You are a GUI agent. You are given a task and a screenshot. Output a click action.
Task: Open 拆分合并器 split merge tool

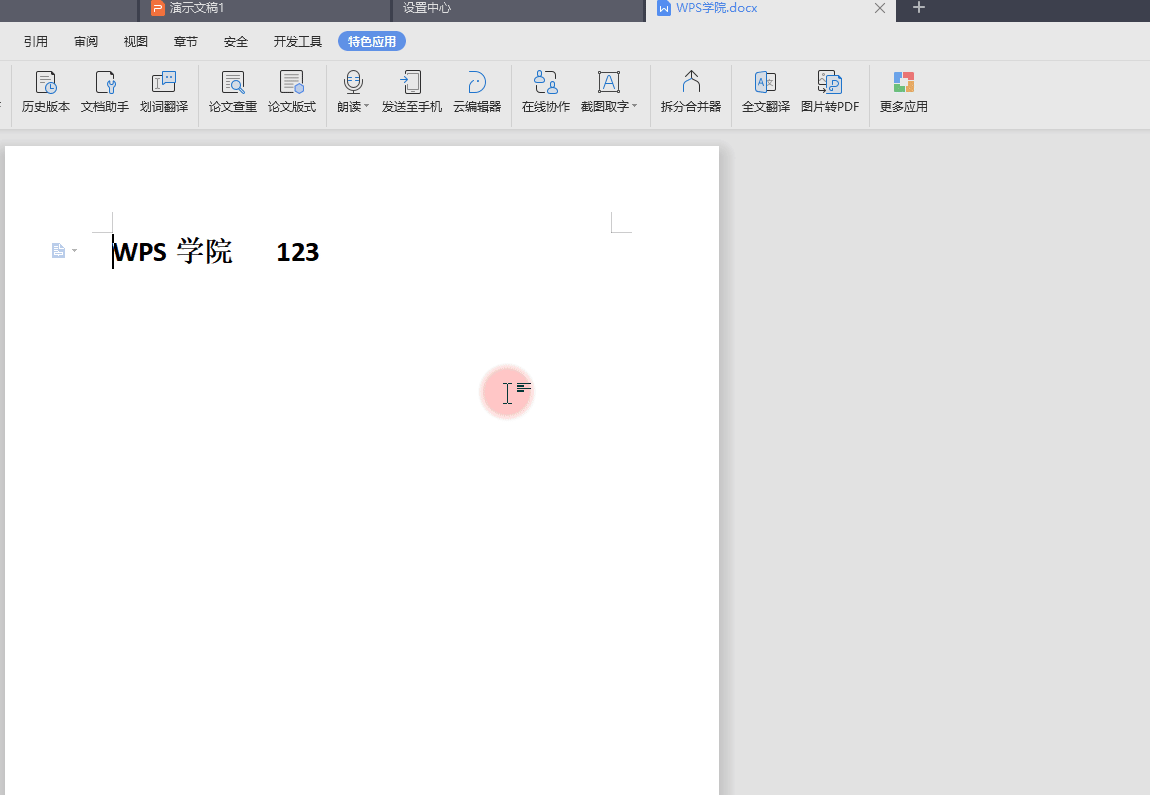point(691,92)
